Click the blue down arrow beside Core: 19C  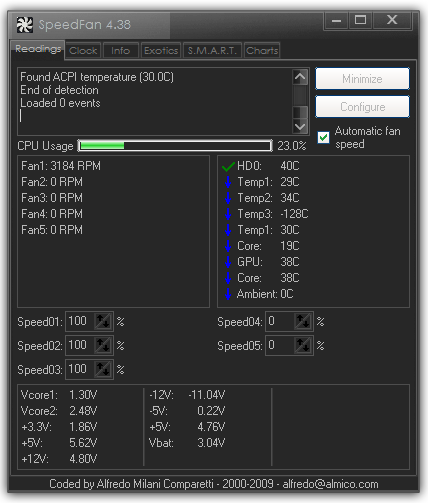pyautogui.click(x=228, y=246)
